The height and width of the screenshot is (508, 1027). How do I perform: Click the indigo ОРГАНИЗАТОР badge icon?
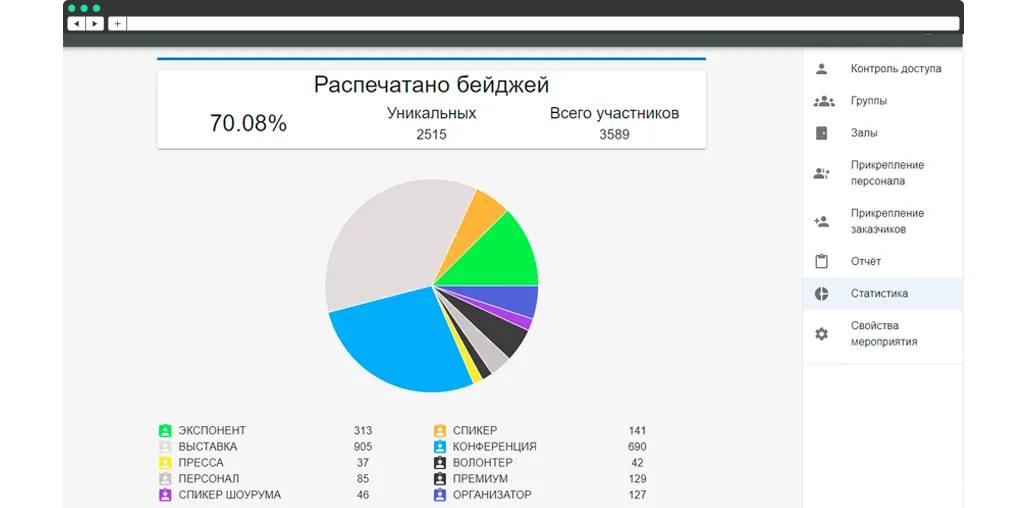440,495
